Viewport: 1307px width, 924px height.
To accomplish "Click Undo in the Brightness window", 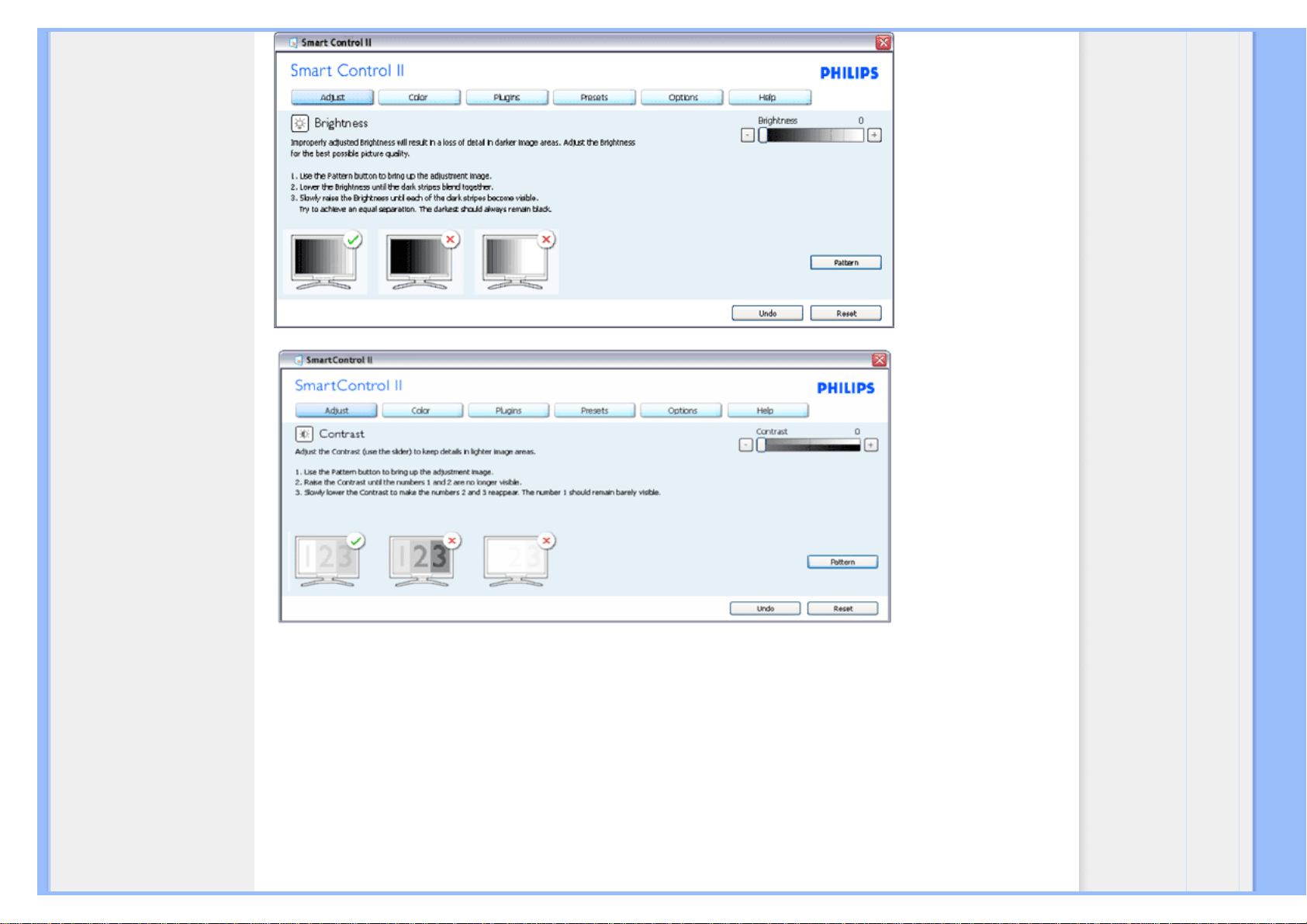I will click(x=767, y=313).
